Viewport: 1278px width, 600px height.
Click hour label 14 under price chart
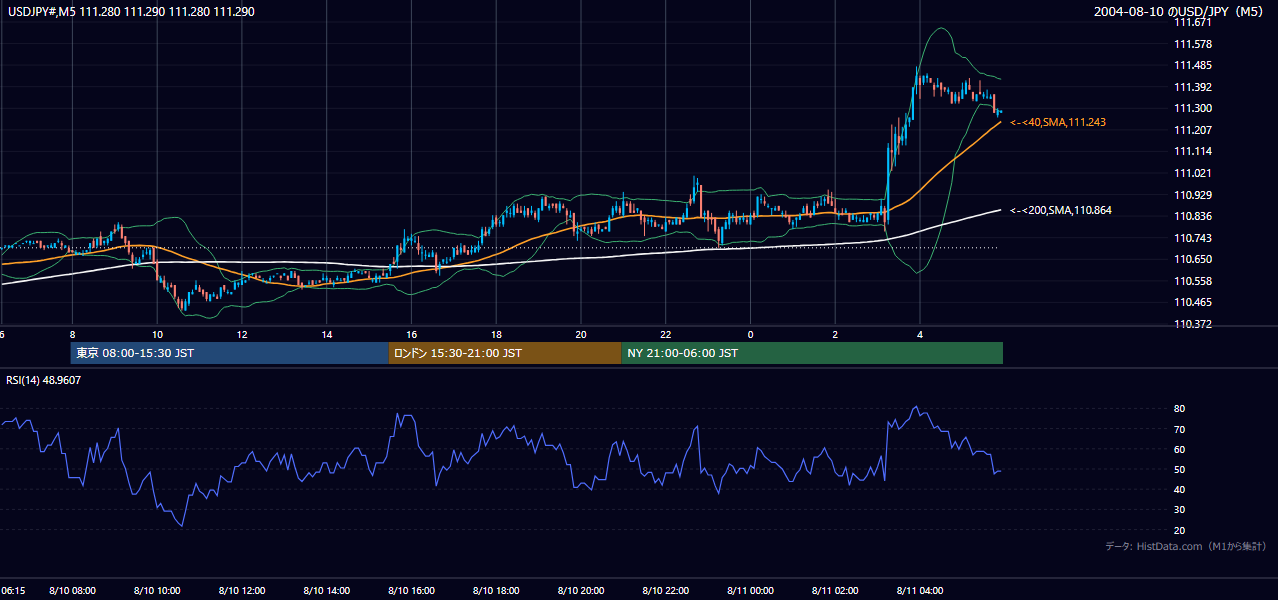point(327,335)
